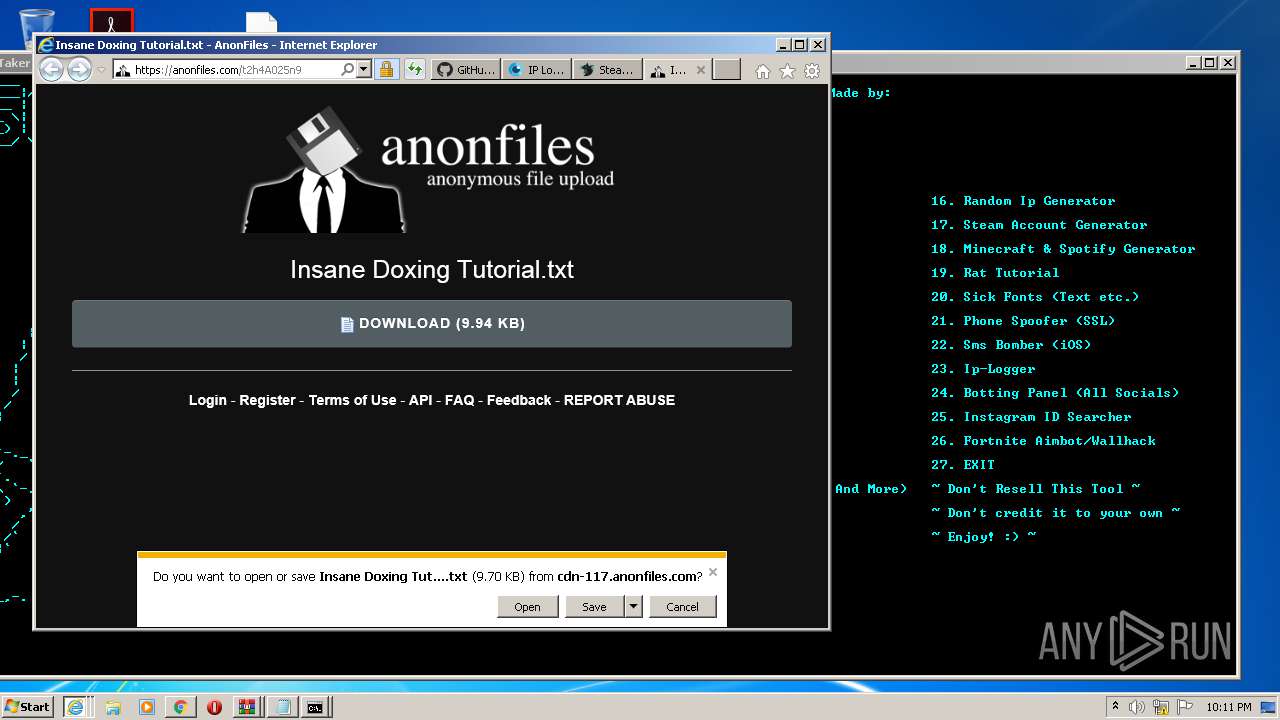1280x720 pixels.
Task: Expand the Save options dropdown arrow
Action: coord(633,607)
